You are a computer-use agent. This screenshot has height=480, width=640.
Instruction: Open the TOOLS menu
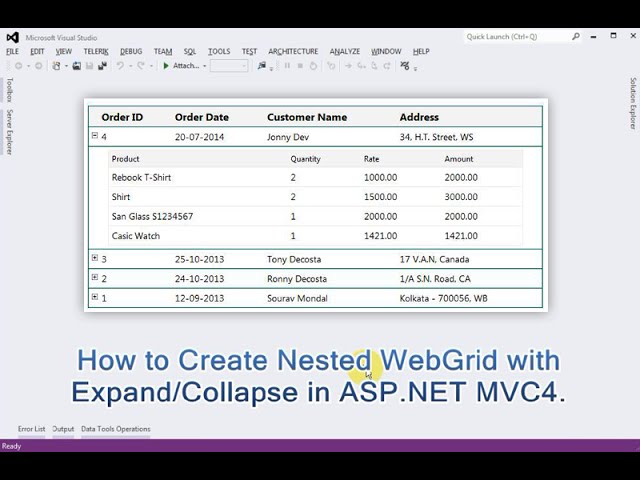coord(219,51)
